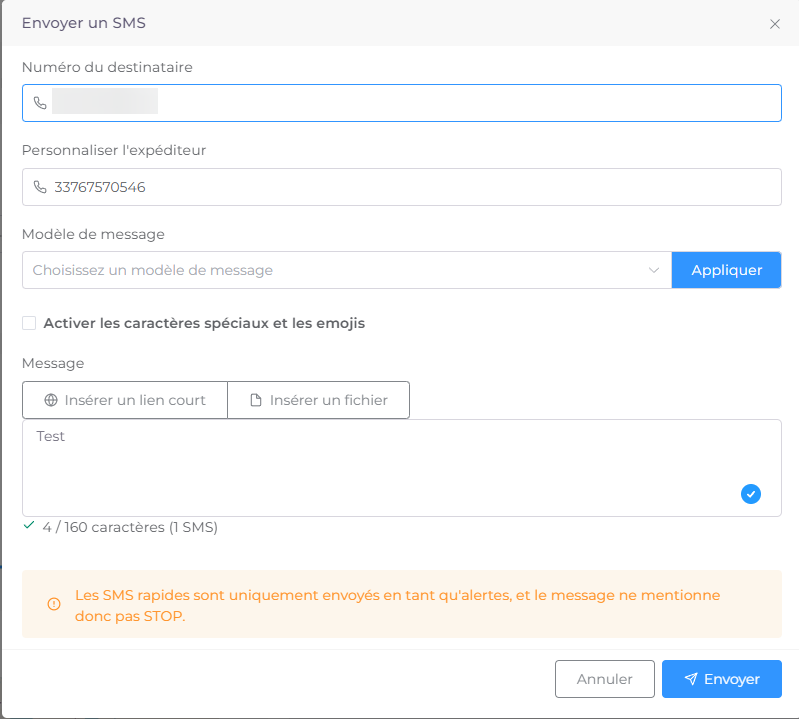Click the phone icon in recipient number field
Viewport: 799px width, 719px height.
click(x=40, y=103)
